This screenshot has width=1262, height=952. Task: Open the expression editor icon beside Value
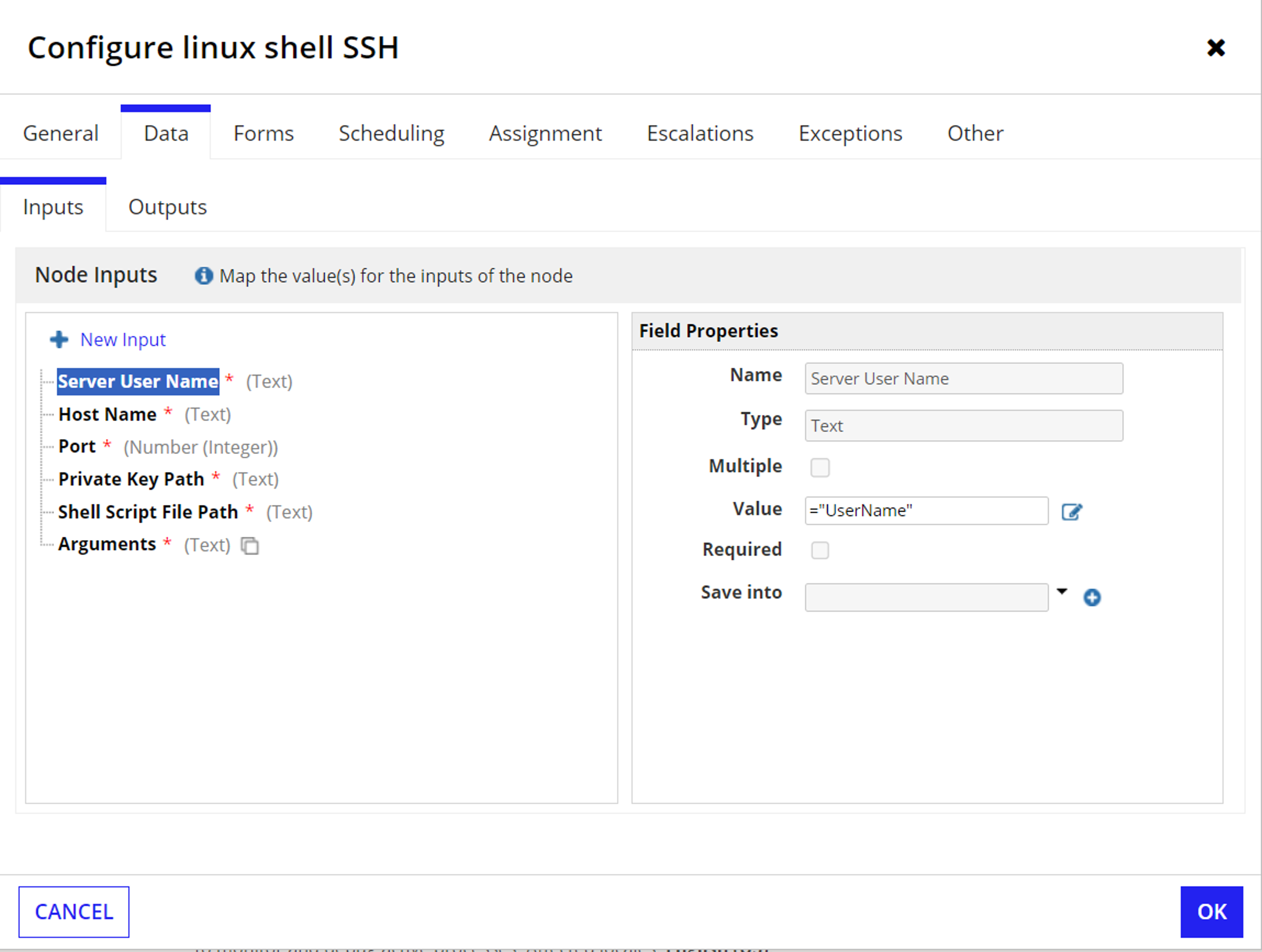click(1071, 512)
